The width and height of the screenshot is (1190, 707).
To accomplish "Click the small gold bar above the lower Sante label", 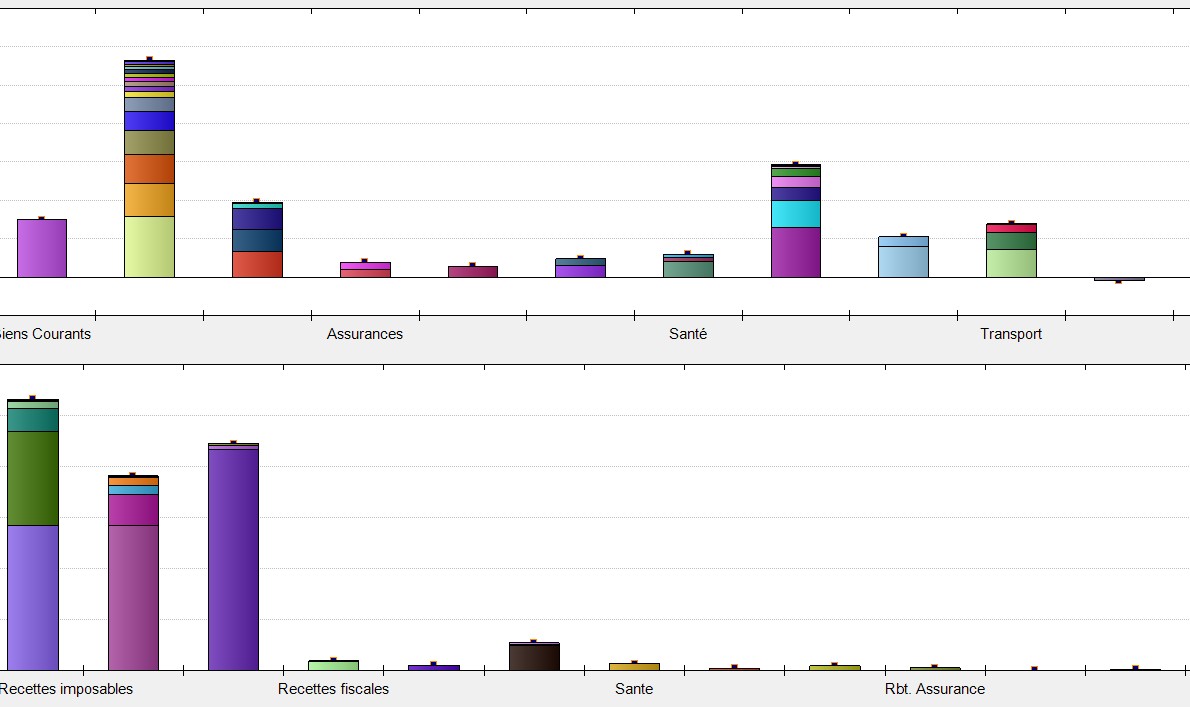I will pos(634,666).
